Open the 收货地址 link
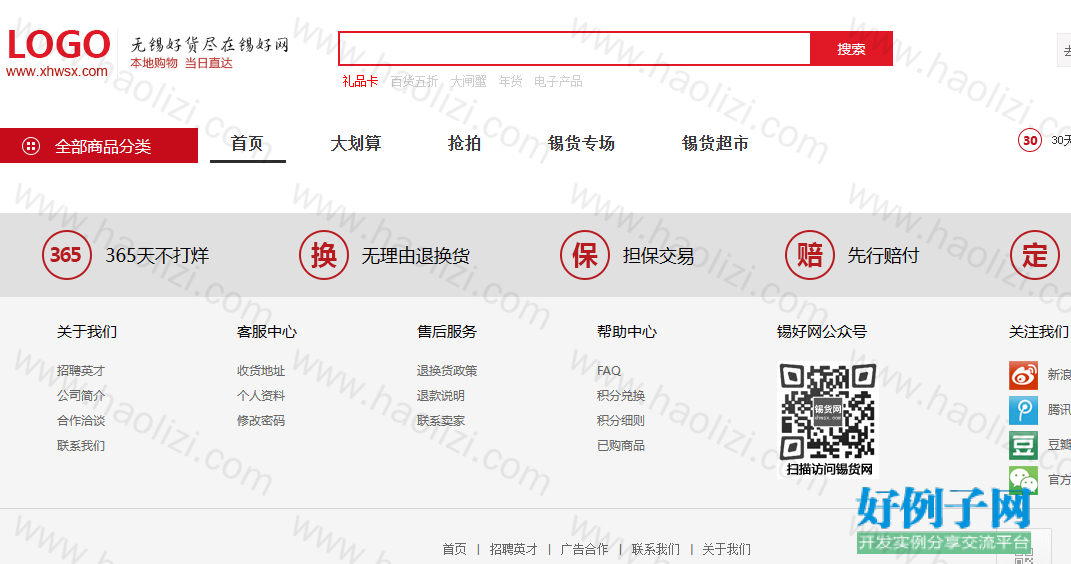 261,371
